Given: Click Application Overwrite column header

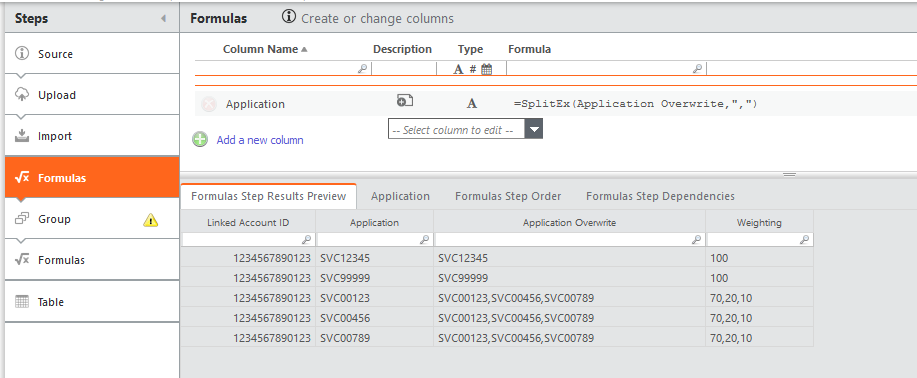Looking at the screenshot, I should [569, 222].
